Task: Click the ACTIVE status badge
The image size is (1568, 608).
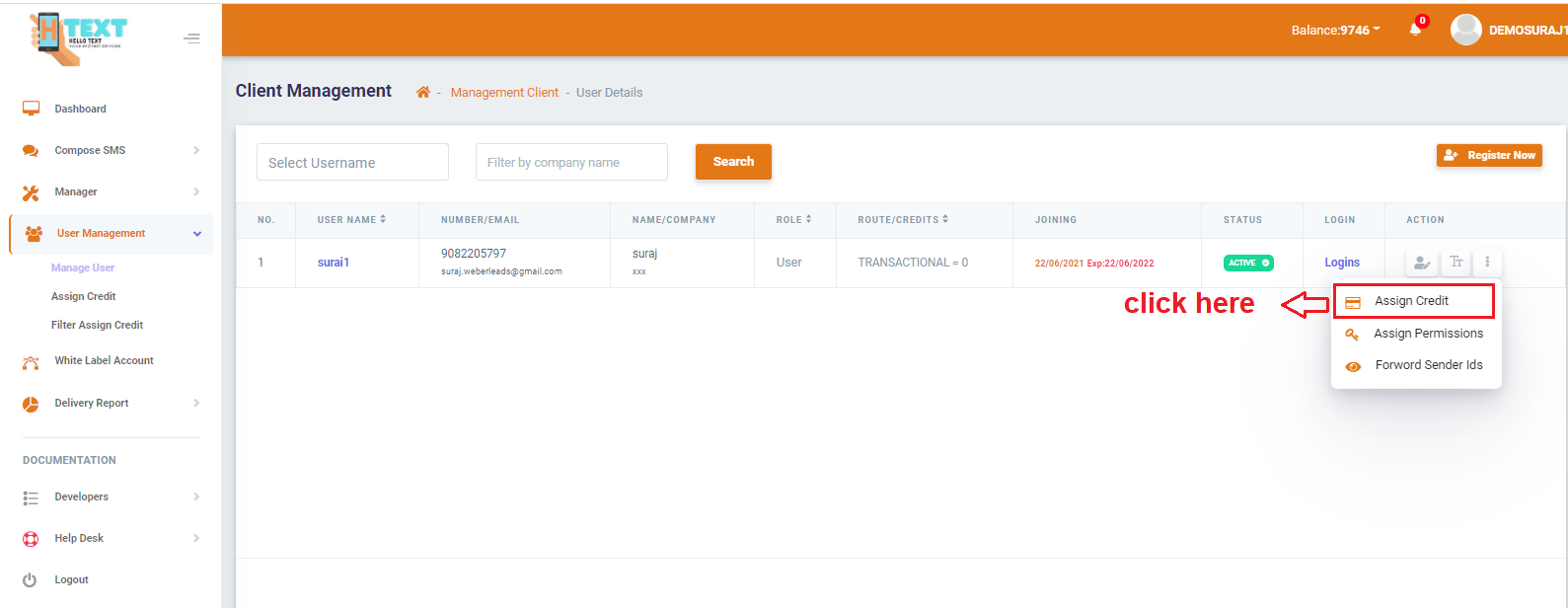Action: click(1248, 263)
